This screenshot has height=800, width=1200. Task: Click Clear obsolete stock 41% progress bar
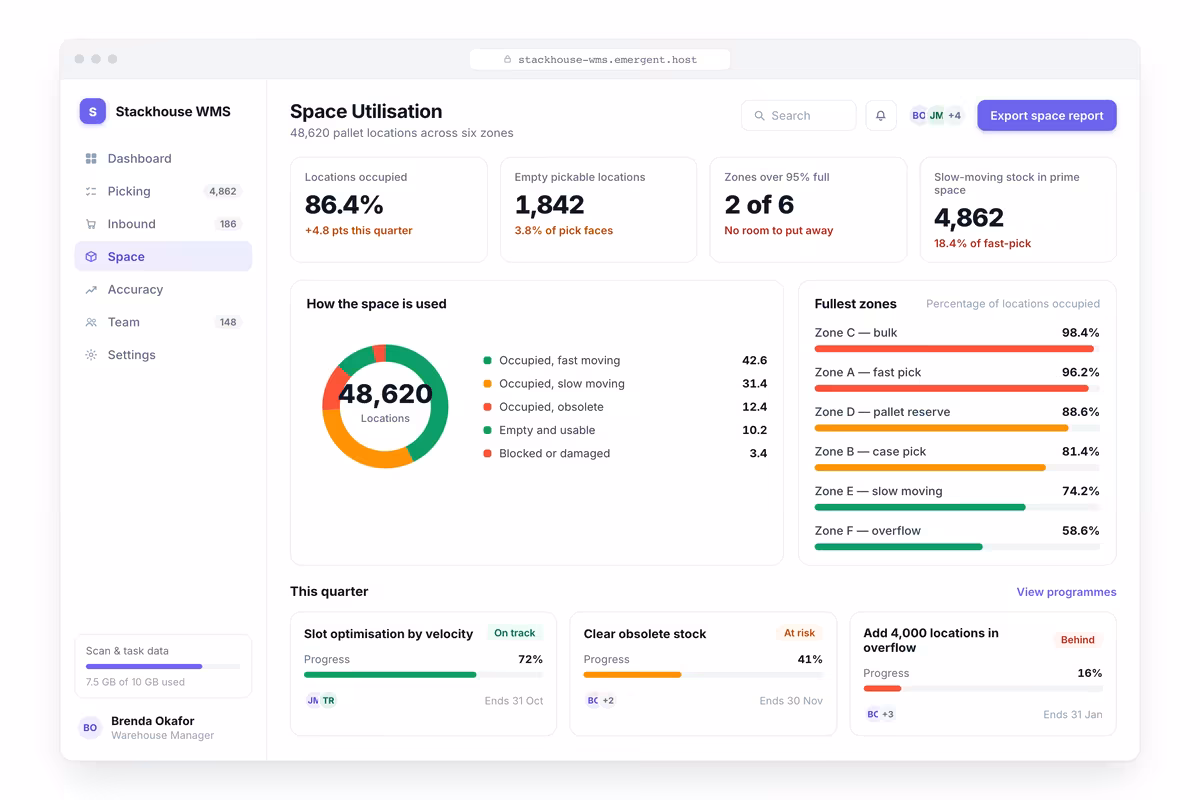pyautogui.click(x=703, y=675)
